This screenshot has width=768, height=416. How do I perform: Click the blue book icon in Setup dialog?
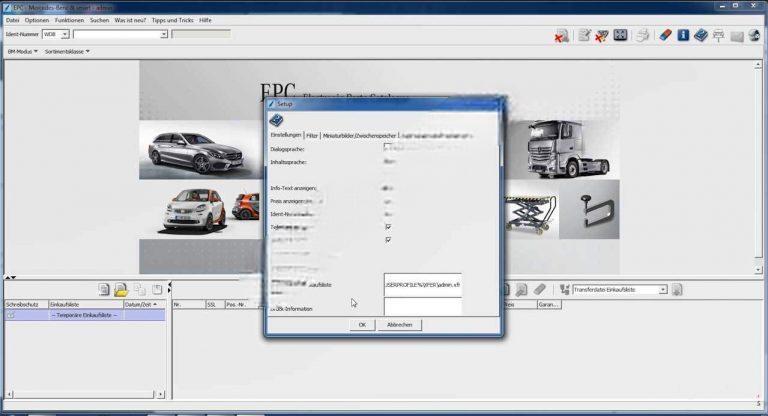(276, 120)
